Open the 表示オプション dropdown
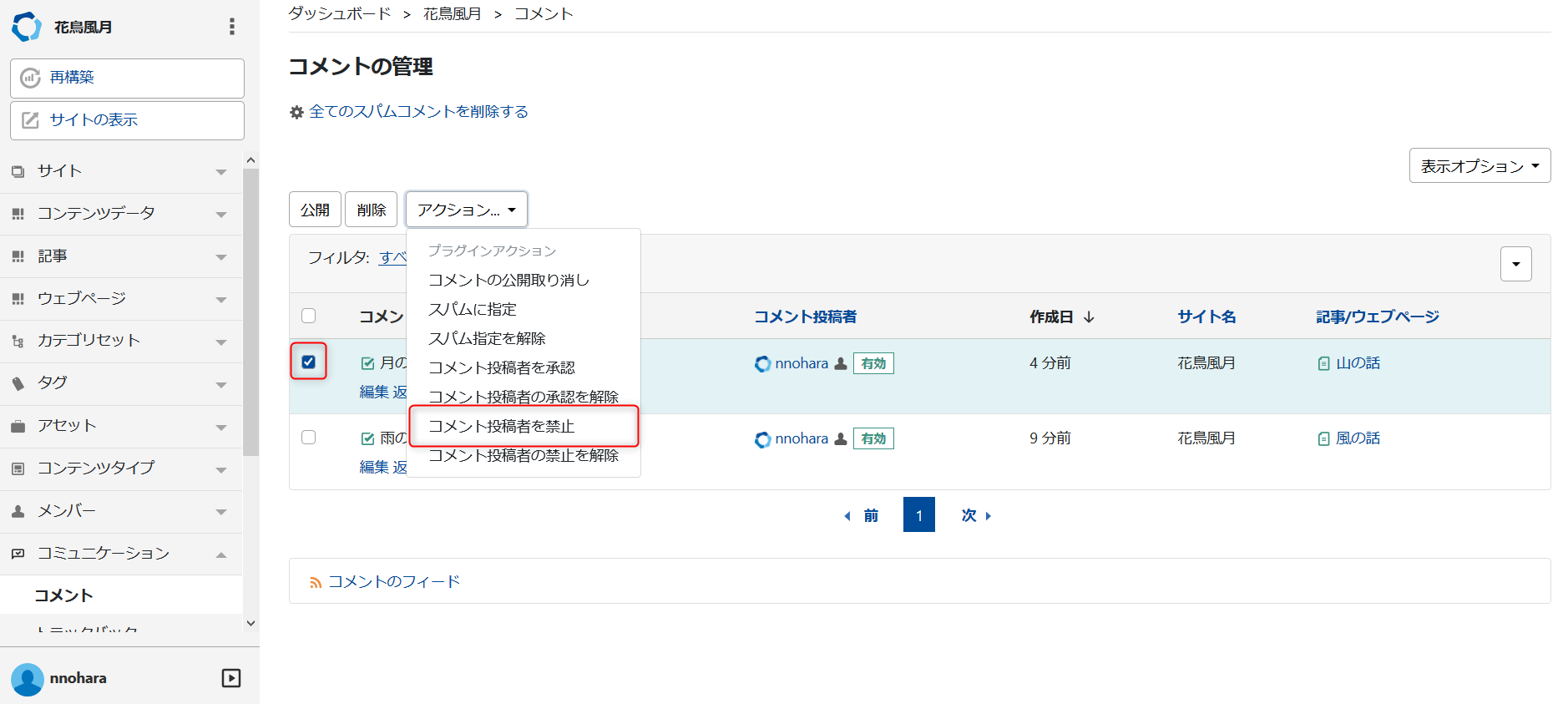 coord(1479,165)
